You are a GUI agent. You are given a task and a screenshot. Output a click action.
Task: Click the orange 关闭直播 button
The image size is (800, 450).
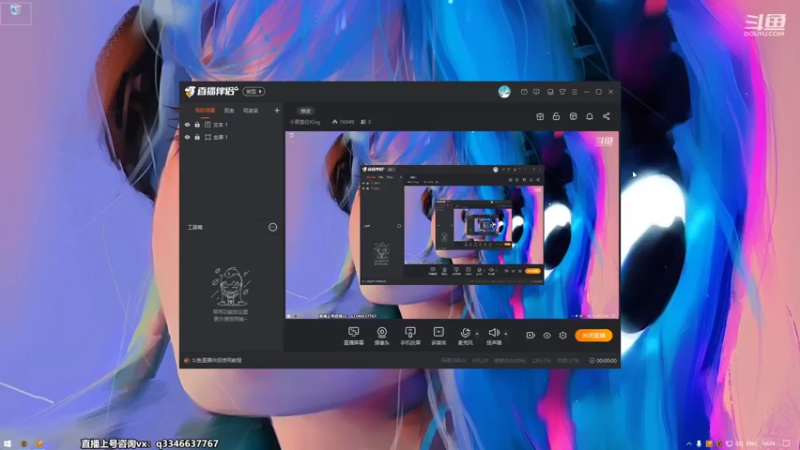(x=593, y=335)
